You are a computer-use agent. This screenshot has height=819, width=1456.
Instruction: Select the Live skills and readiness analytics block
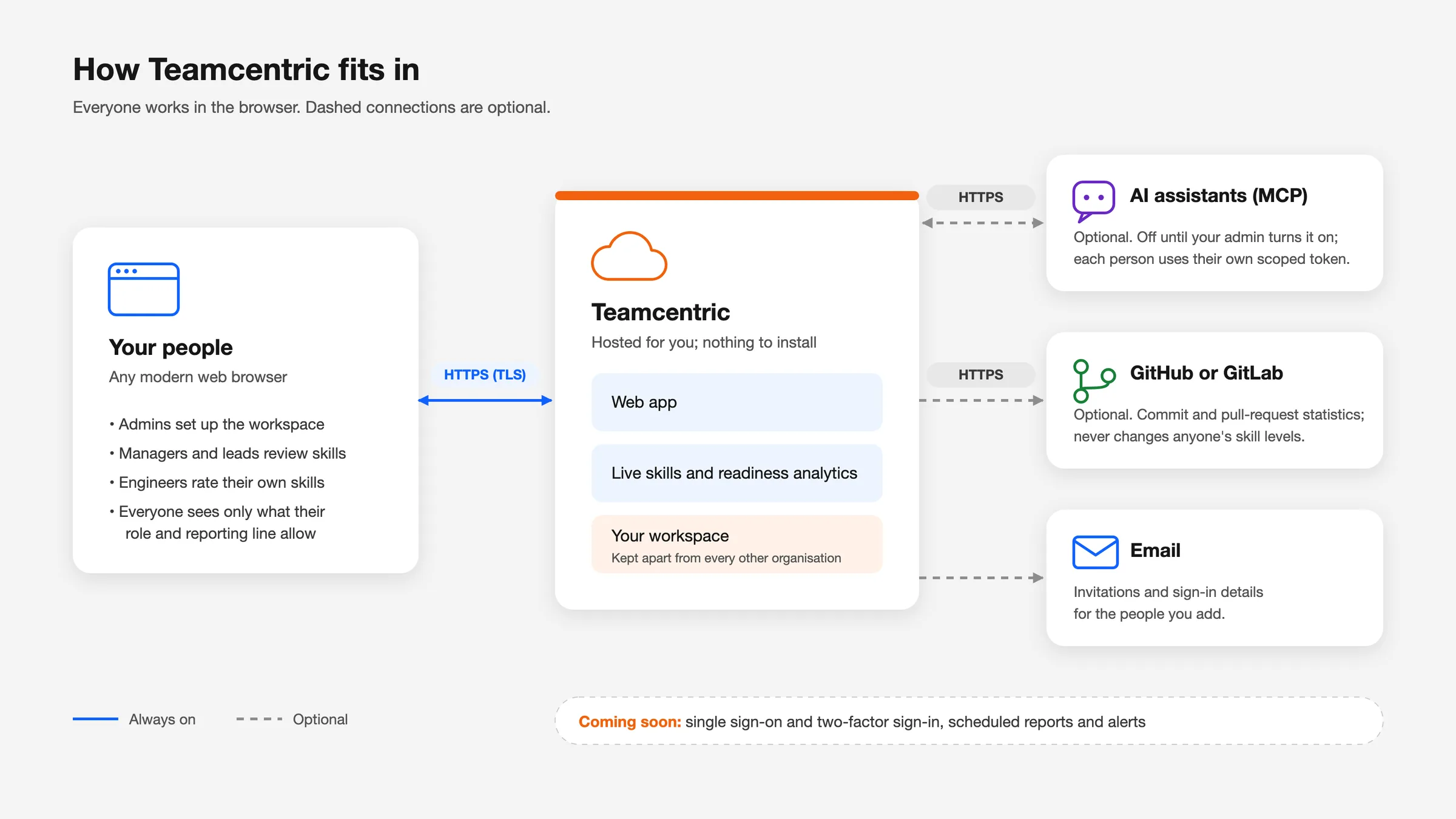(736, 473)
